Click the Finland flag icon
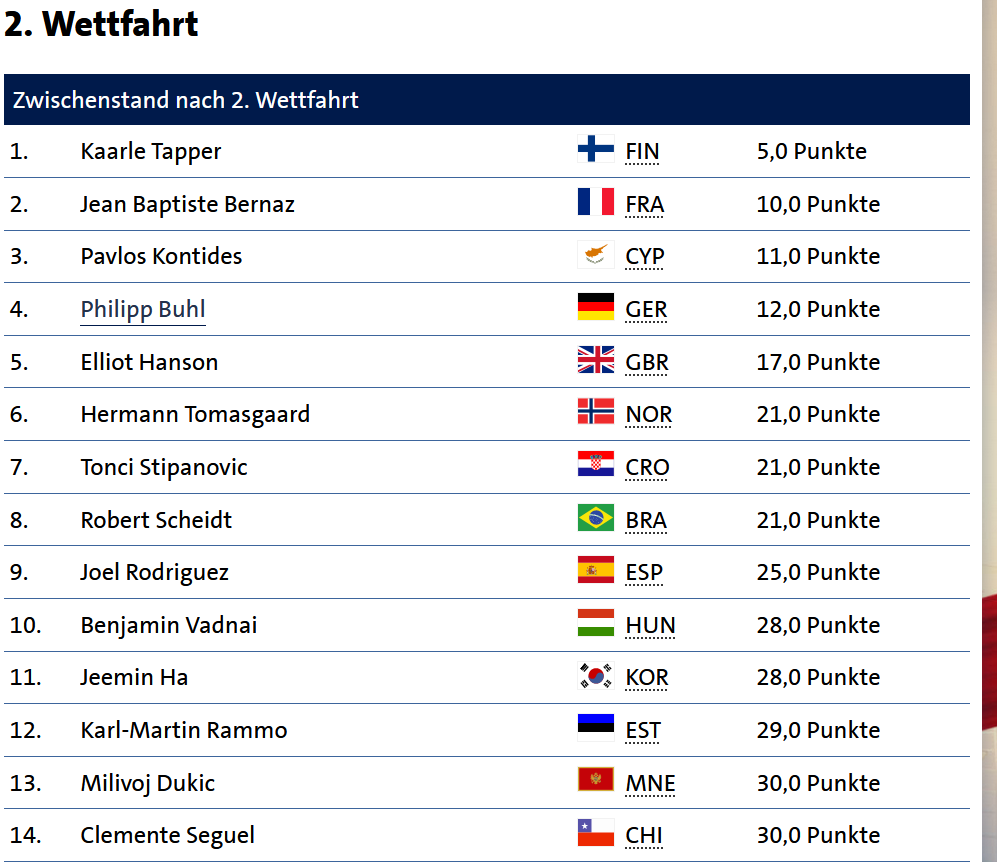Image resolution: width=997 pixels, height=862 pixels. click(x=596, y=149)
